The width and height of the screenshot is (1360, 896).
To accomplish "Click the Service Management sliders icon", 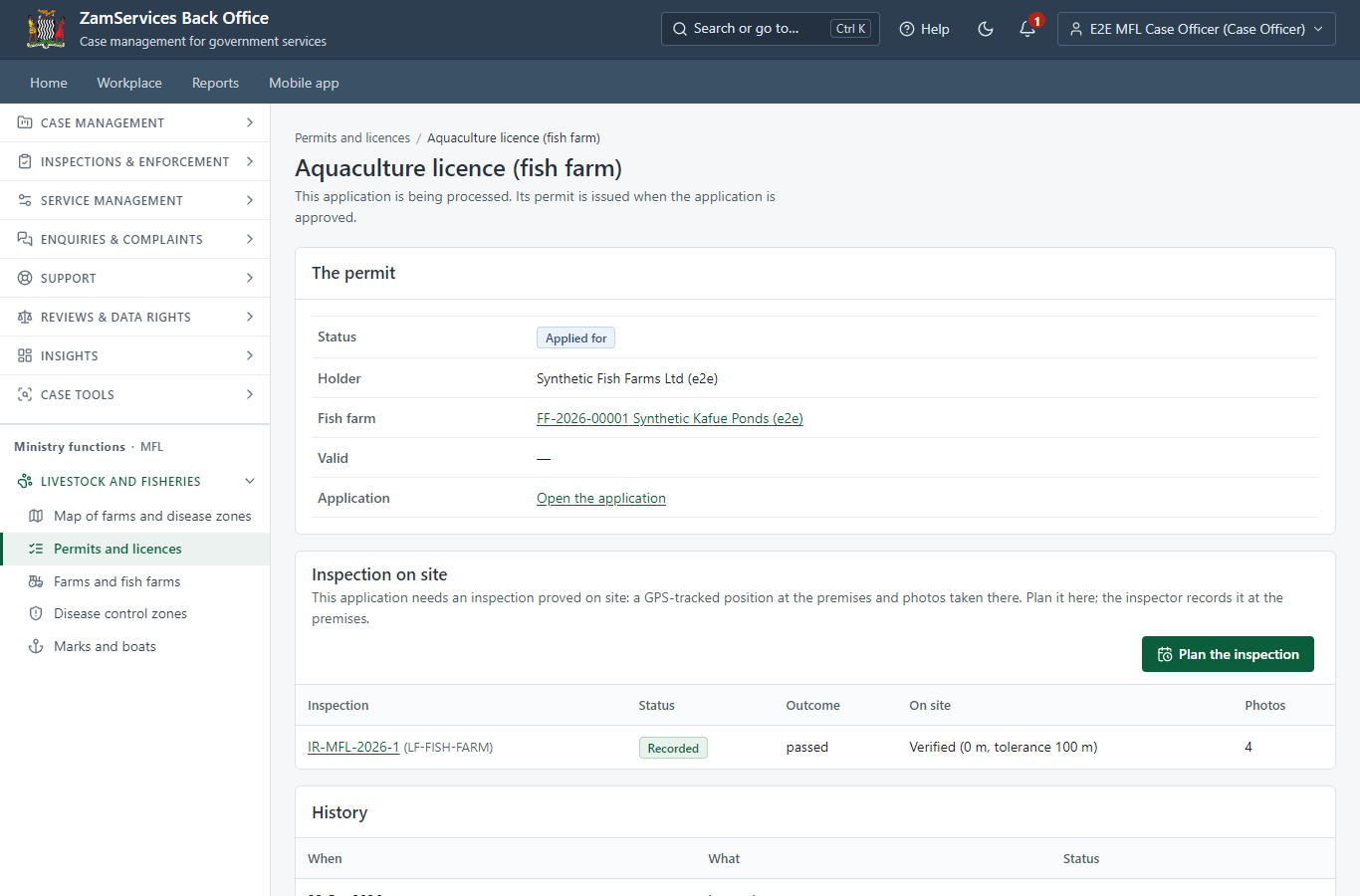I will pyautogui.click(x=25, y=200).
